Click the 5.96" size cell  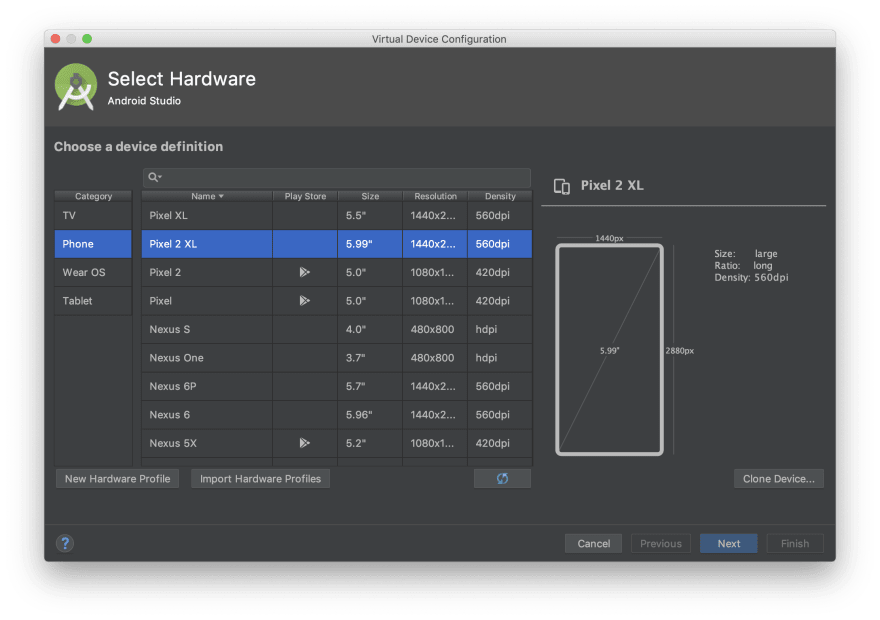(370, 415)
